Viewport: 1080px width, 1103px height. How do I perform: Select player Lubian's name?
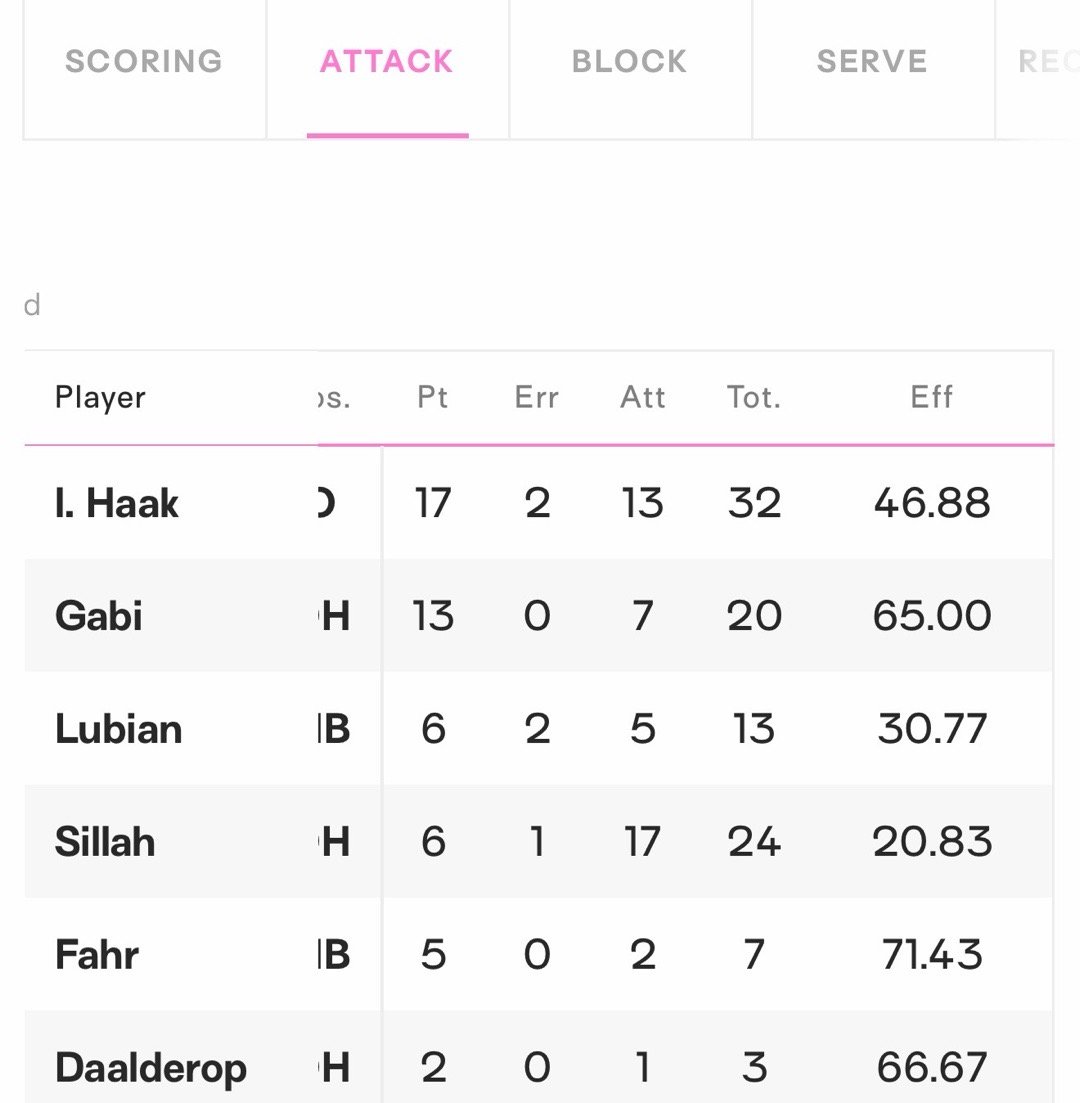[x=119, y=729]
